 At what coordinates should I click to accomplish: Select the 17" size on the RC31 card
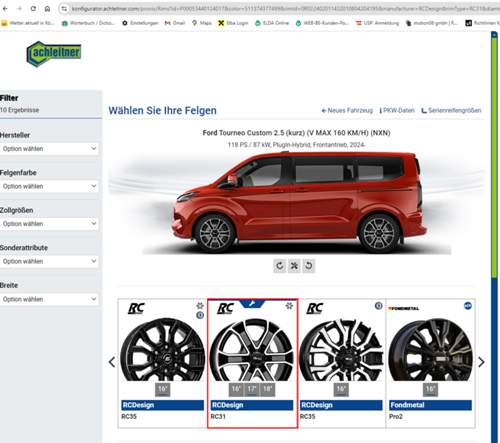click(x=252, y=389)
